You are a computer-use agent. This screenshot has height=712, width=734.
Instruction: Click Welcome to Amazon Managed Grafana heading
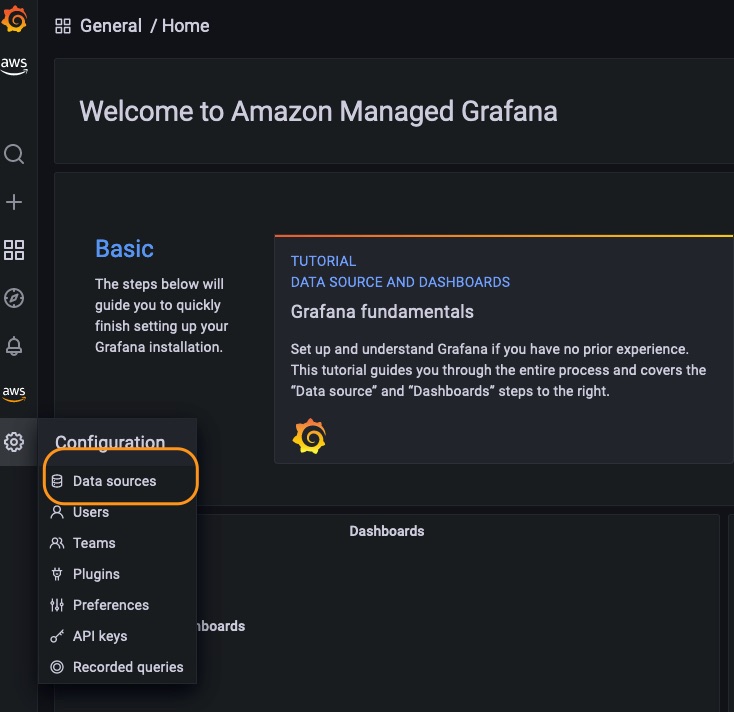tap(318, 111)
